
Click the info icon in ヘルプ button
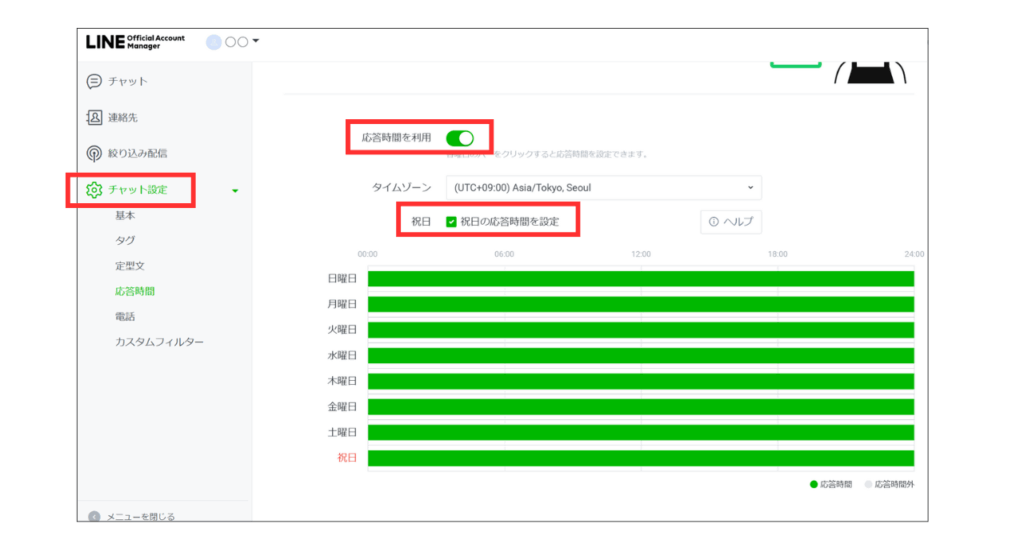(x=714, y=222)
